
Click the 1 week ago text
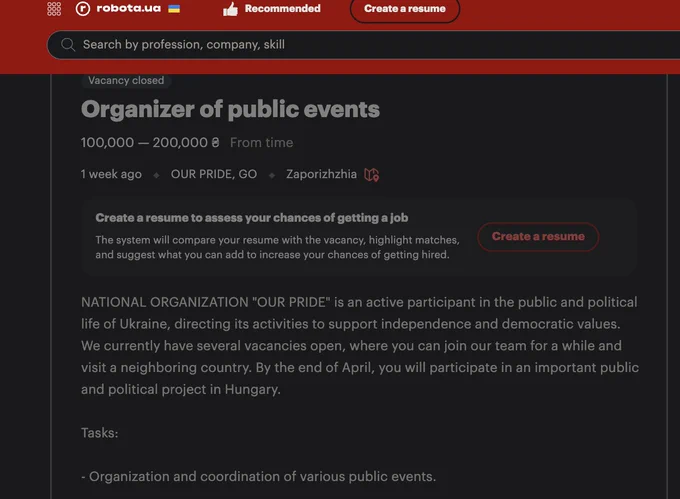click(x=111, y=174)
